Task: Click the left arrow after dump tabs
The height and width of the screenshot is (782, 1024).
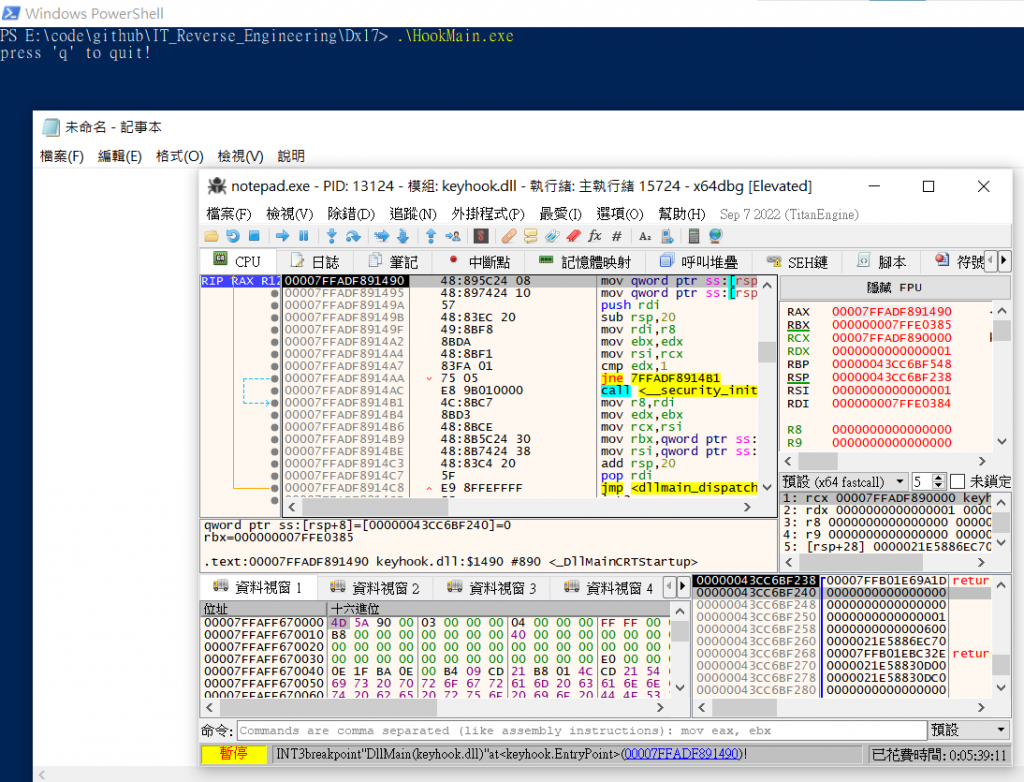Action: (669, 587)
